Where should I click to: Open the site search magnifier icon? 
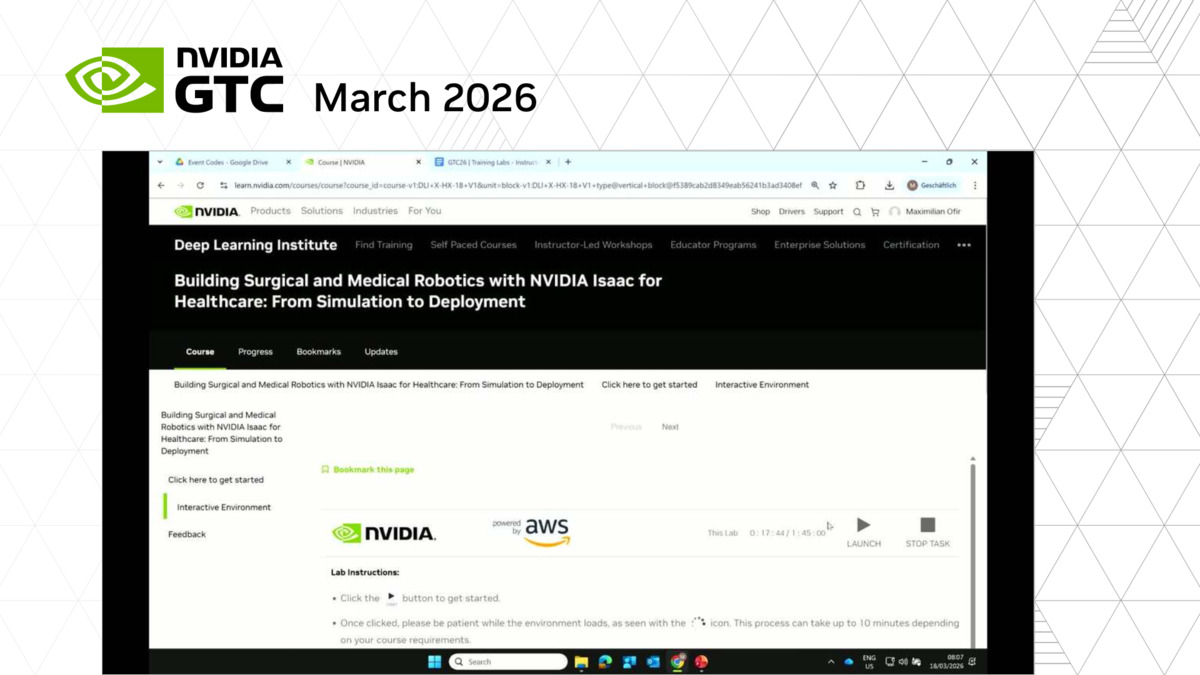click(857, 212)
